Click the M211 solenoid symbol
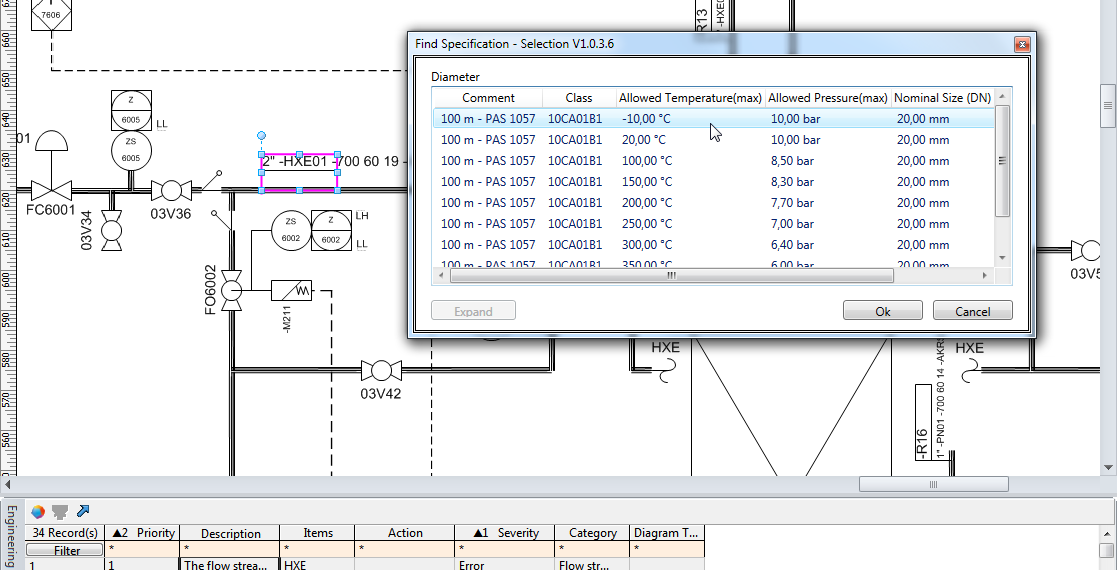The height and width of the screenshot is (570, 1117). pyautogui.click(x=292, y=291)
